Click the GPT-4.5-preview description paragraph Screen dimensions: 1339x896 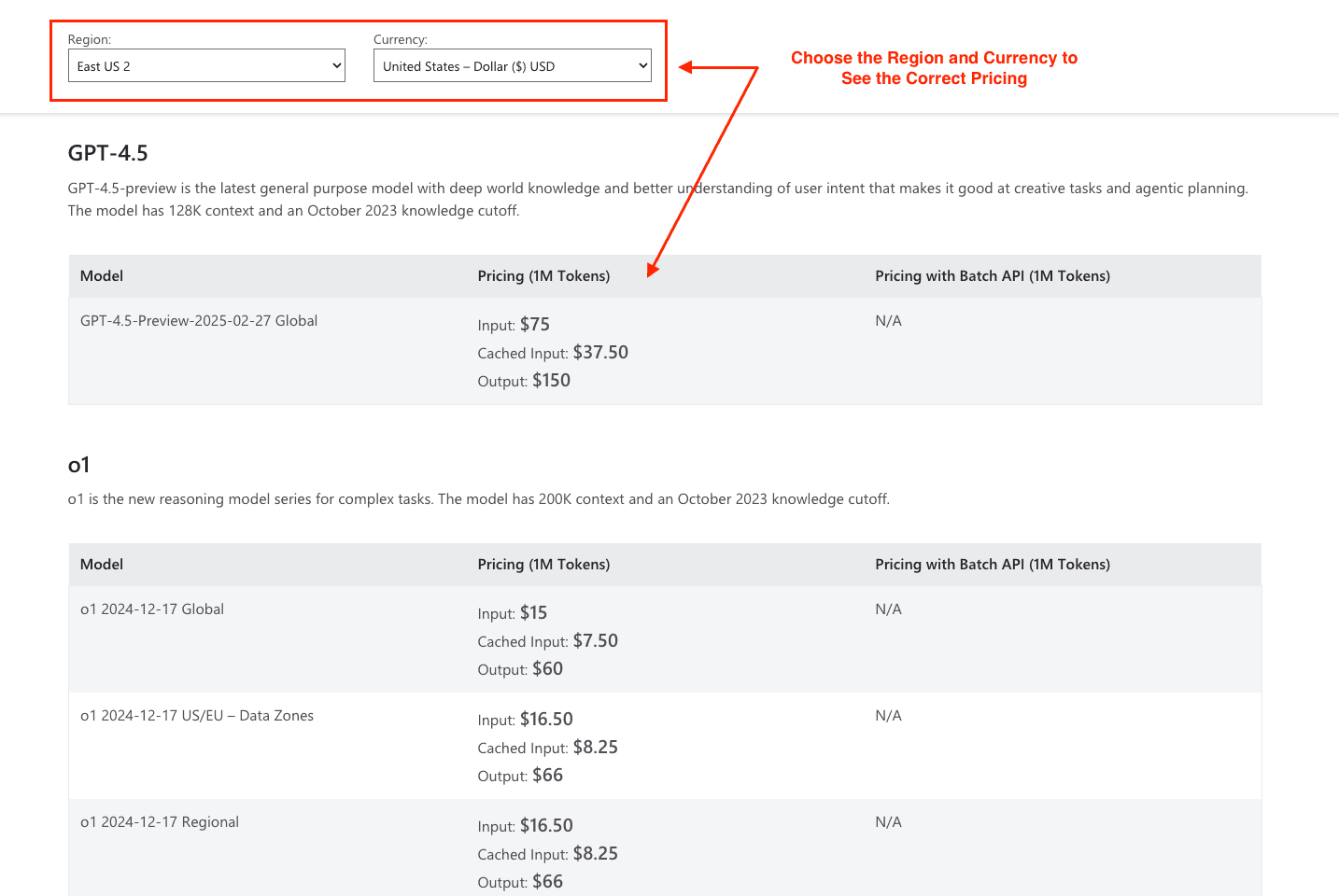click(x=658, y=200)
